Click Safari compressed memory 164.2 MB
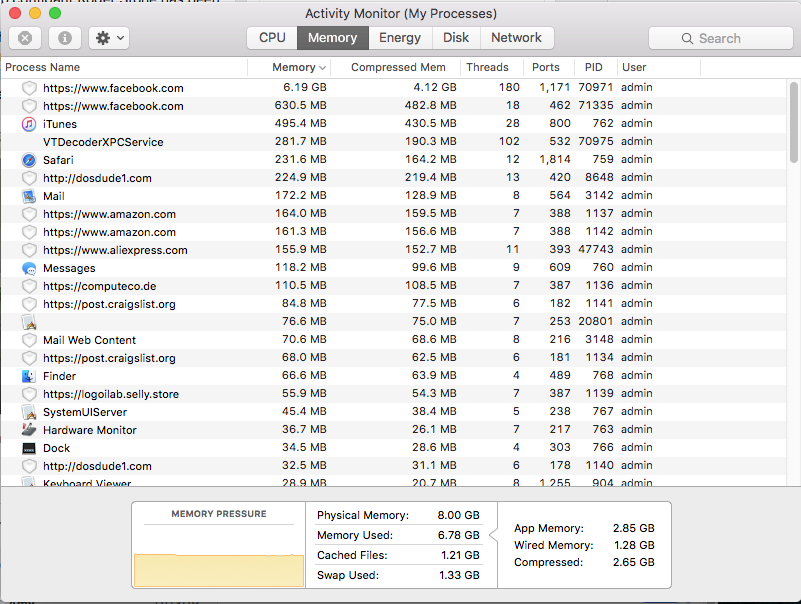 (431, 159)
